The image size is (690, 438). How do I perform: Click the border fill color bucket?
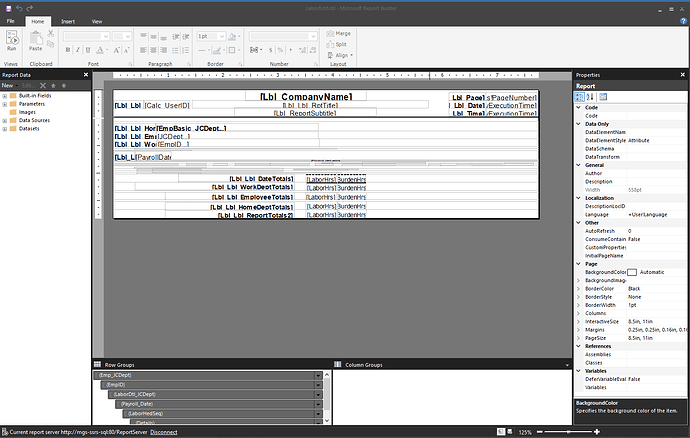tap(232, 37)
